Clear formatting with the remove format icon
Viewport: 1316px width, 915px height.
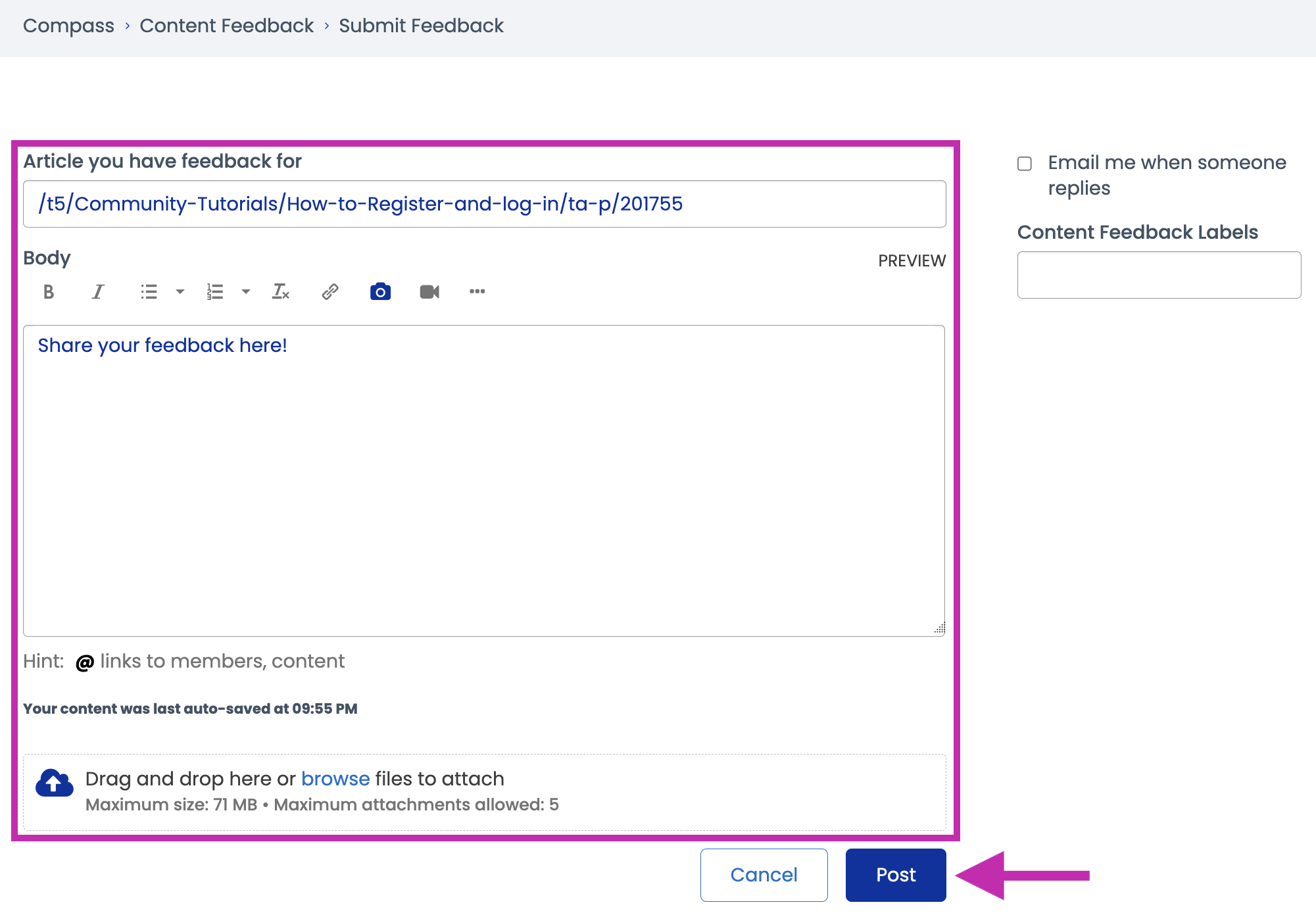pos(281,291)
